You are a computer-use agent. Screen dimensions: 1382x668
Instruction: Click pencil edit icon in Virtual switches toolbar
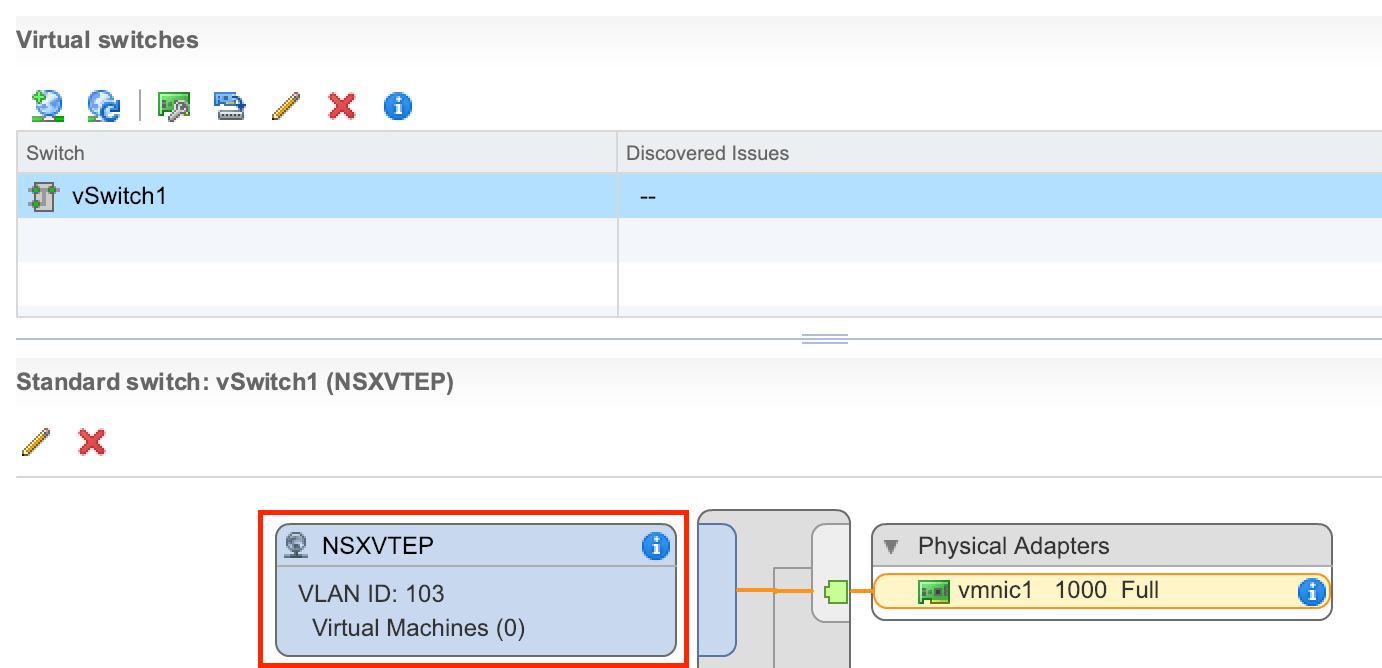tap(286, 106)
